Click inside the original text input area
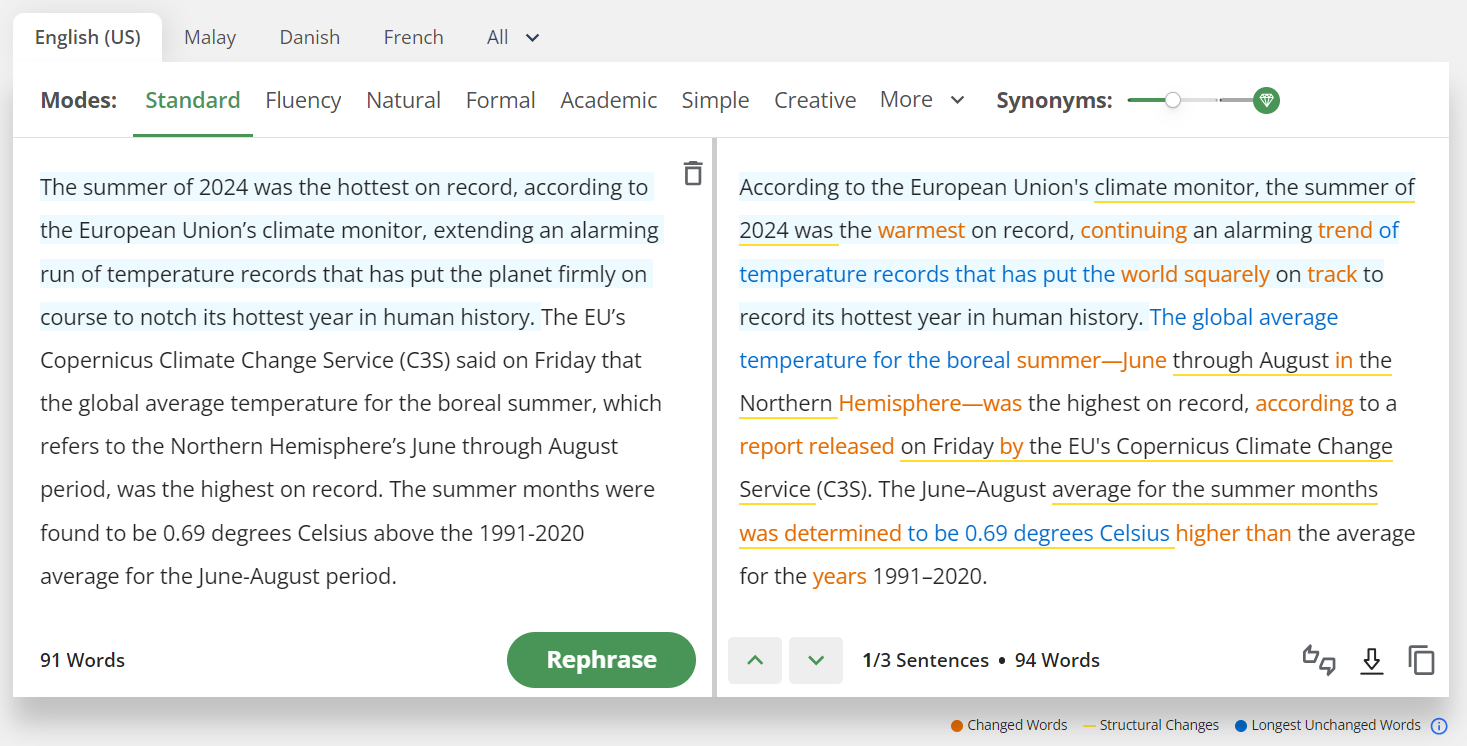Screen dimensions: 1467x746 pos(350,400)
